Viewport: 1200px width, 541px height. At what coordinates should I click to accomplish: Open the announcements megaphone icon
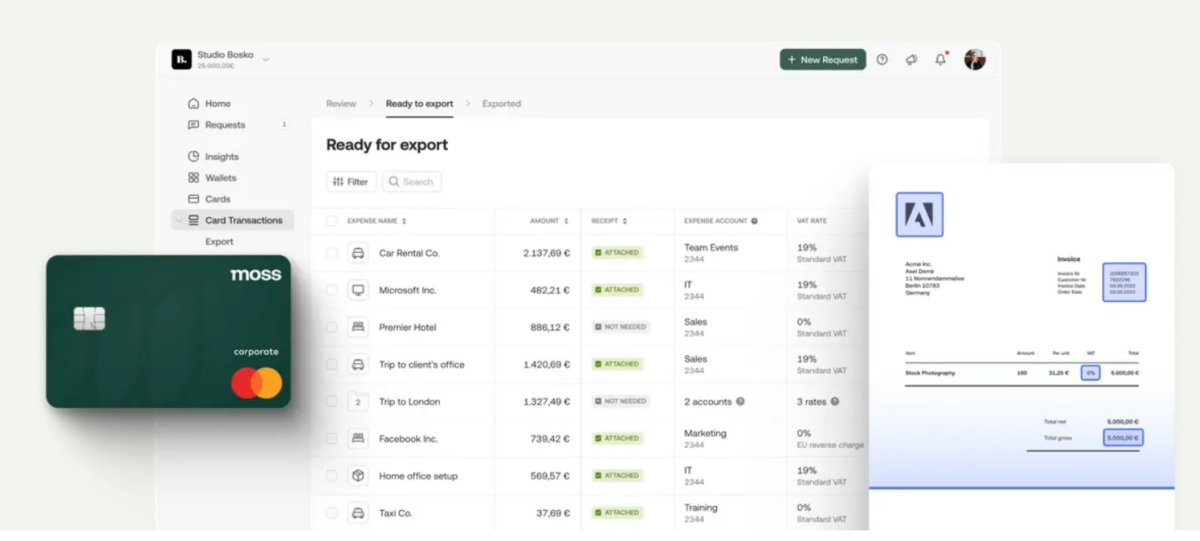[x=911, y=60]
